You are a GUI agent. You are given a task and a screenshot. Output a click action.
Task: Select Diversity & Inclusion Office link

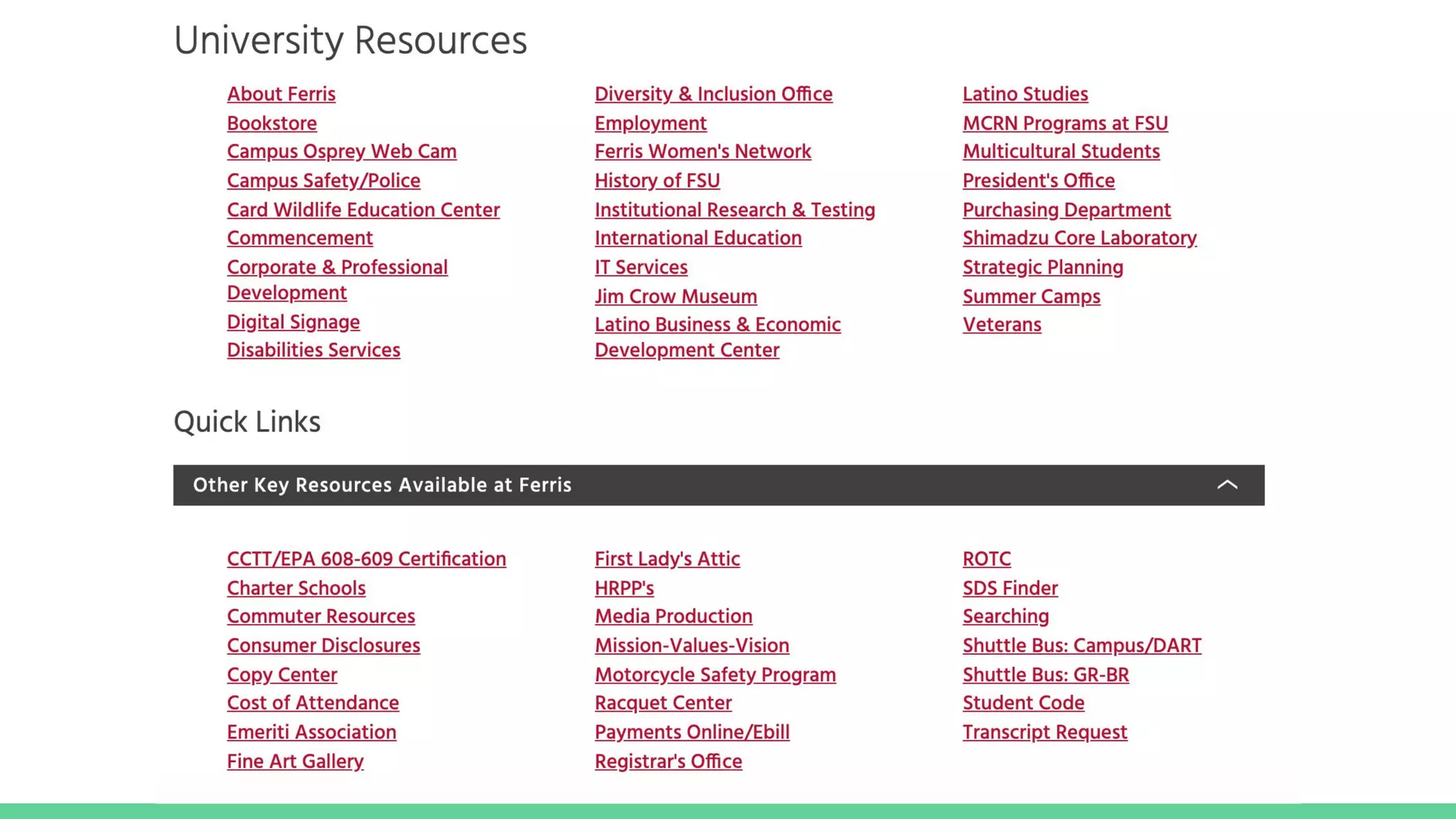pos(713,94)
